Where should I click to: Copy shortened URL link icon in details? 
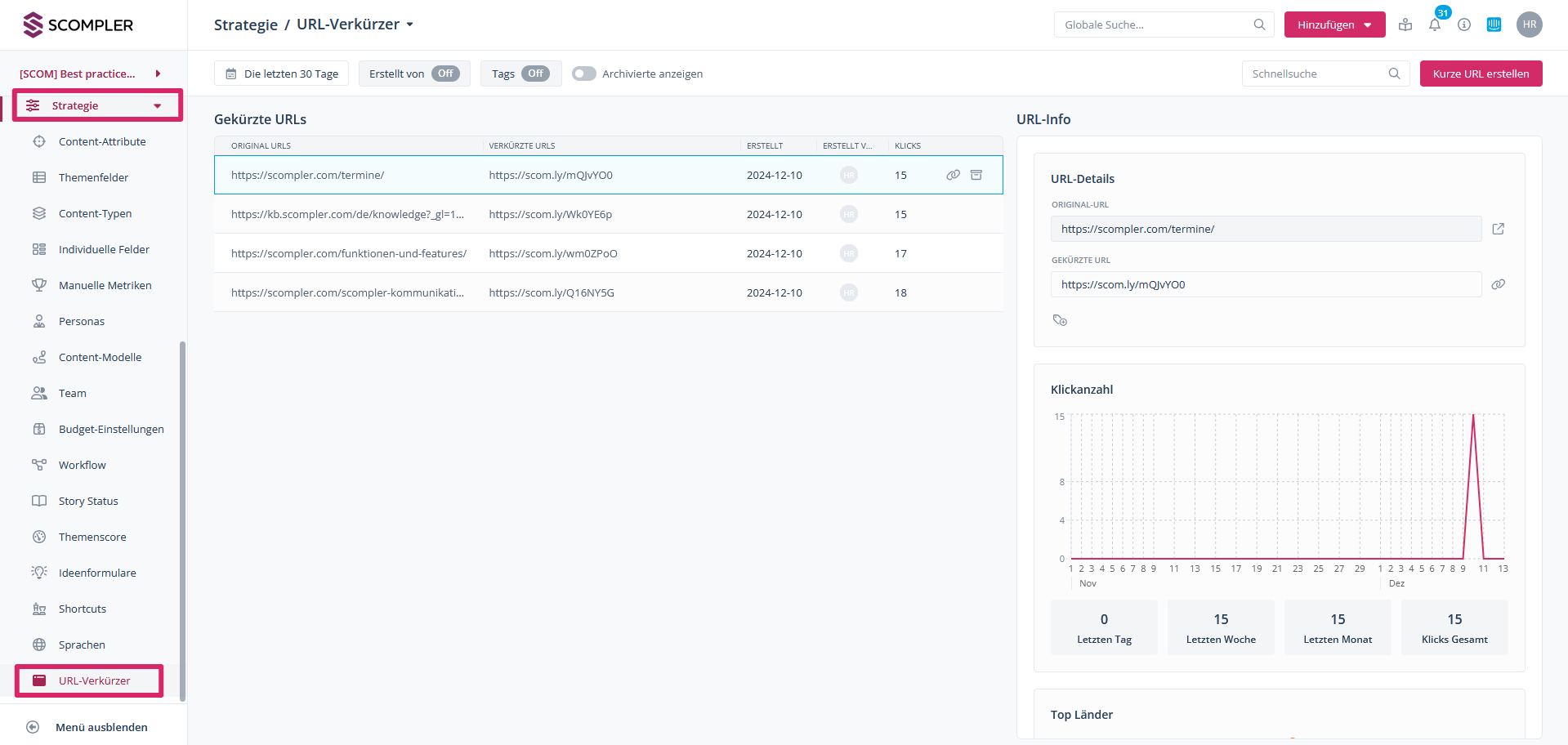(1498, 284)
